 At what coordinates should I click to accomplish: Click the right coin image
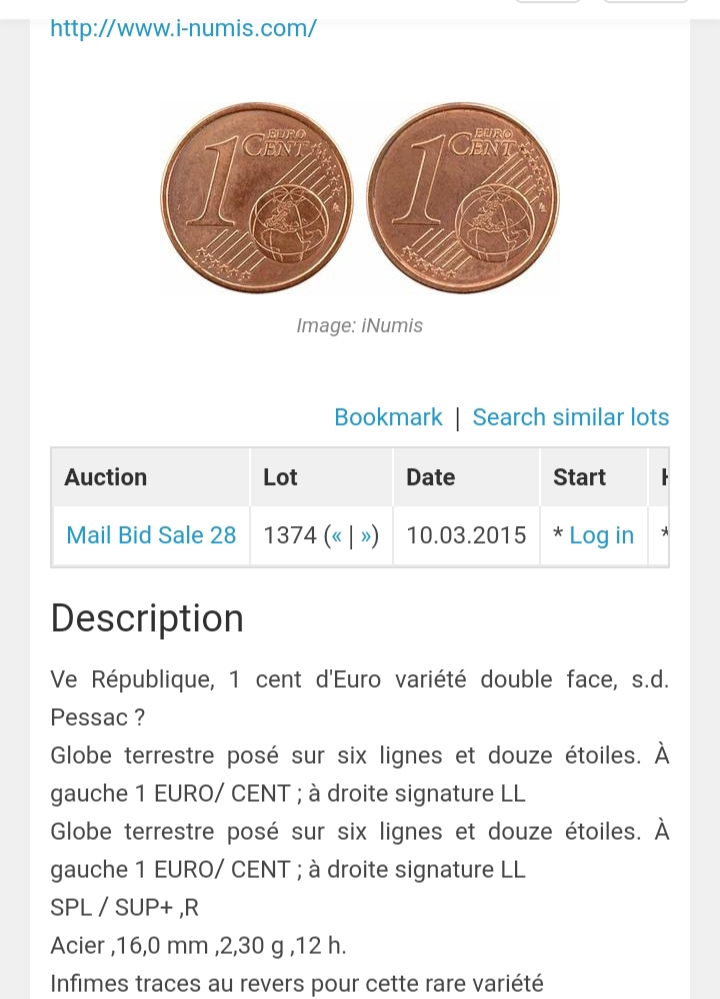point(463,198)
